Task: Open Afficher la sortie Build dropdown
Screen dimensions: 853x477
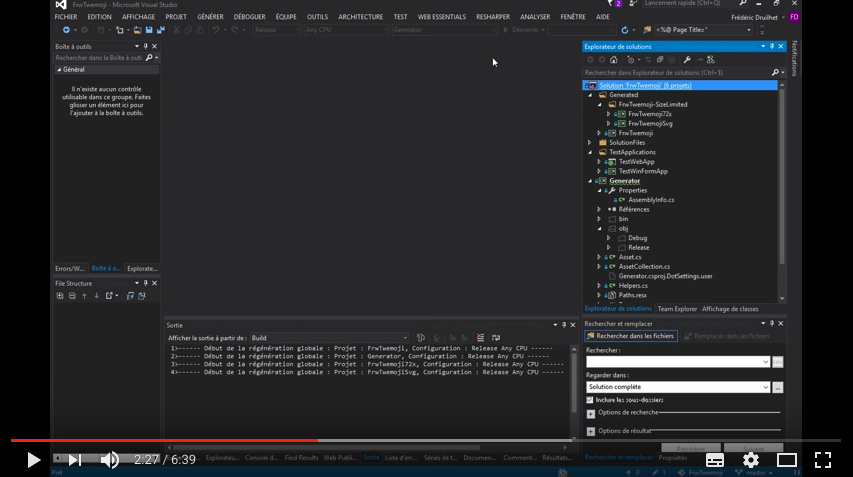Action: [329, 338]
